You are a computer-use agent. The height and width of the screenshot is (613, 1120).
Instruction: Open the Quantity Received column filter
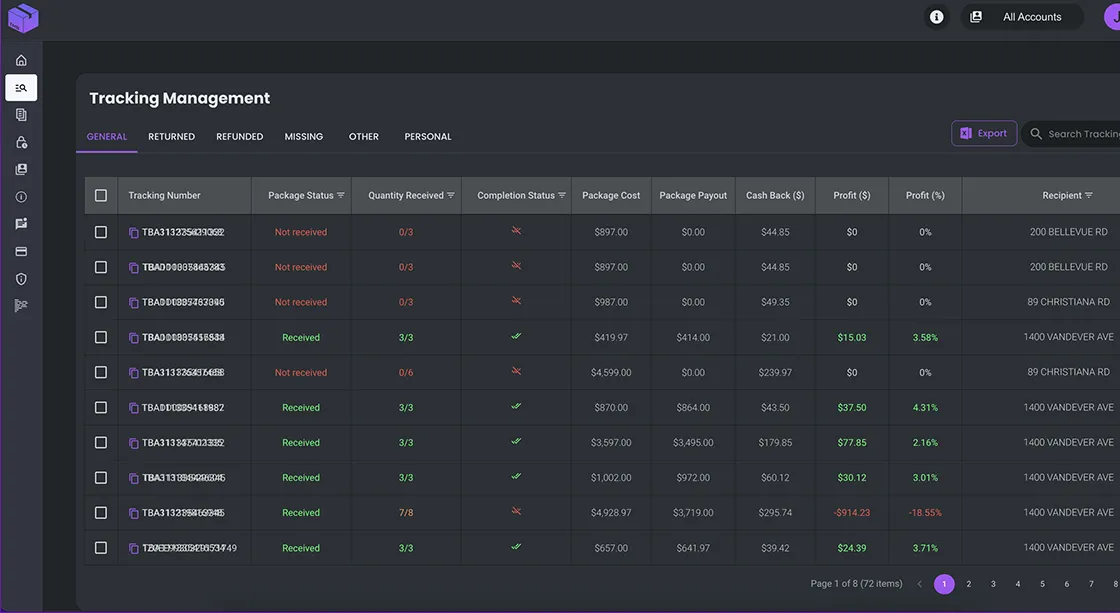click(x=451, y=196)
